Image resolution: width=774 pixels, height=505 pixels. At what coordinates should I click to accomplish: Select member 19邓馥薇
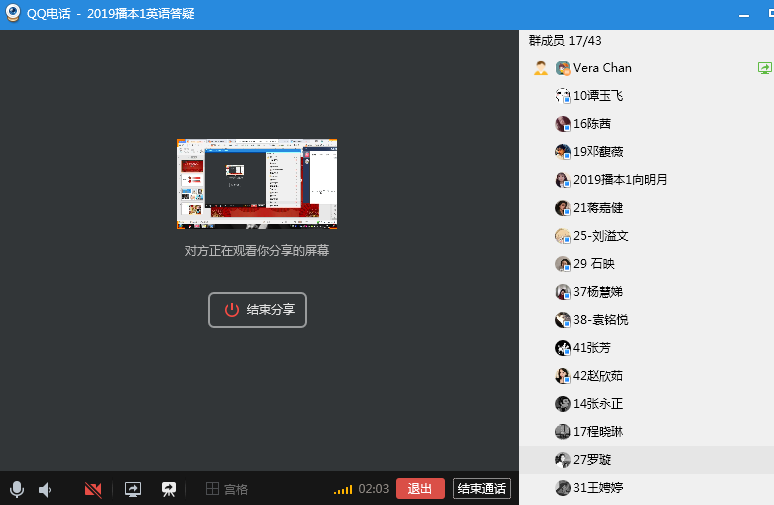click(x=647, y=152)
